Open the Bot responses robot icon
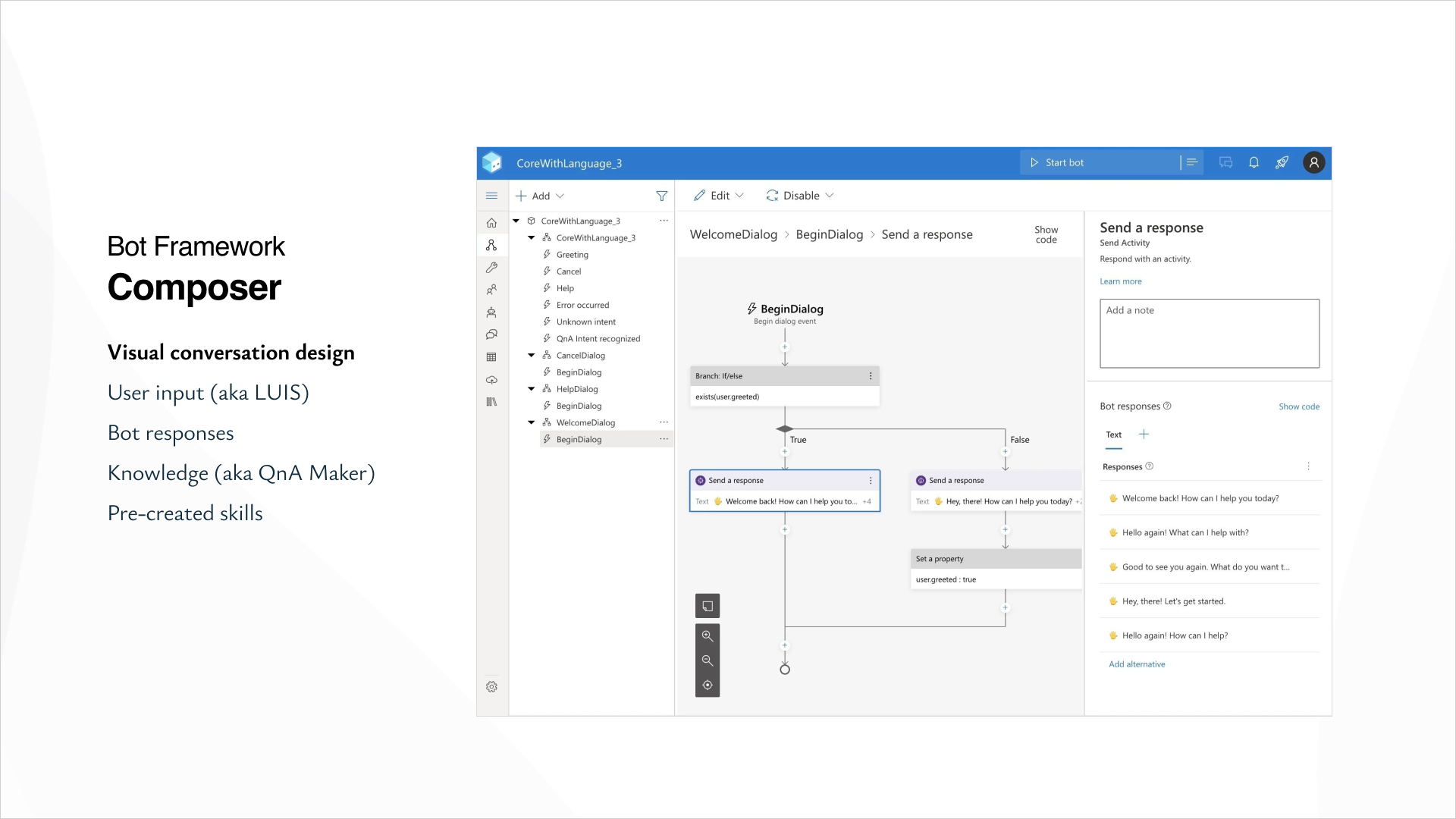 [491, 312]
